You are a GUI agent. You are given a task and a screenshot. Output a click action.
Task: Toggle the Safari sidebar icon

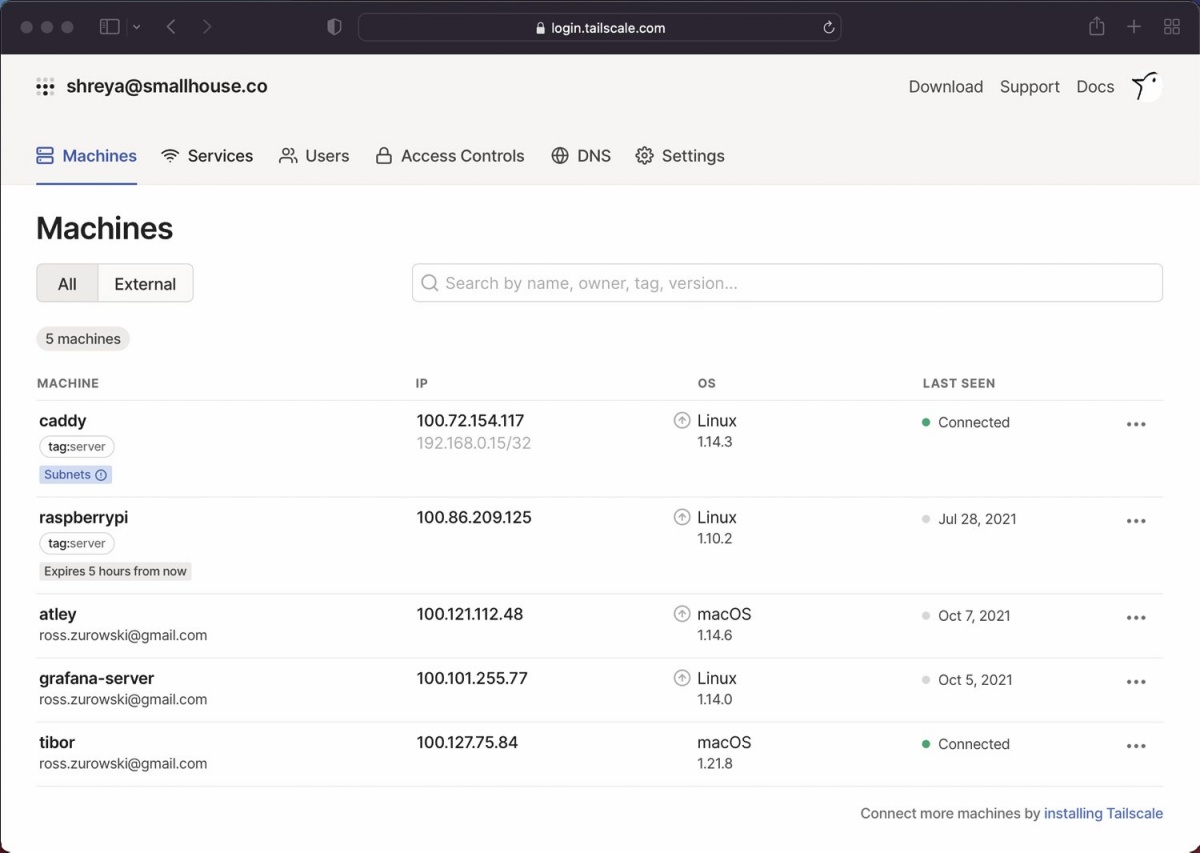pos(110,27)
